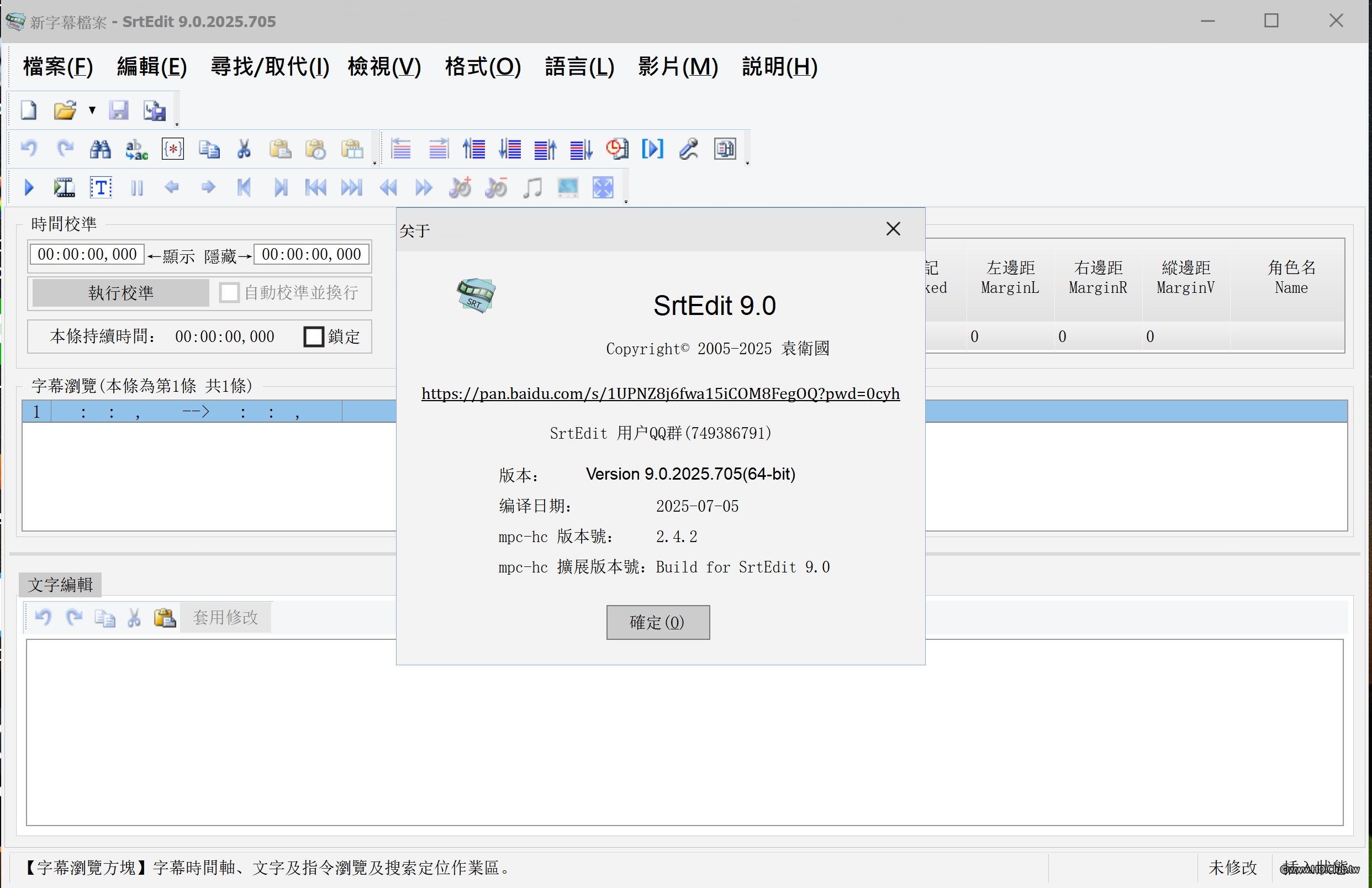
Task: Click the single-arrow previous-bar playback button
Action: click(244, 187)
